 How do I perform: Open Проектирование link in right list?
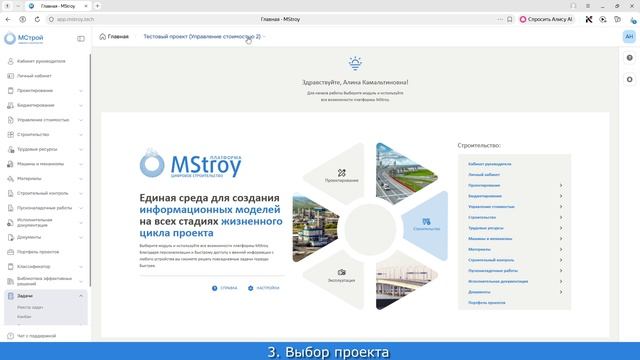(484, 185)
